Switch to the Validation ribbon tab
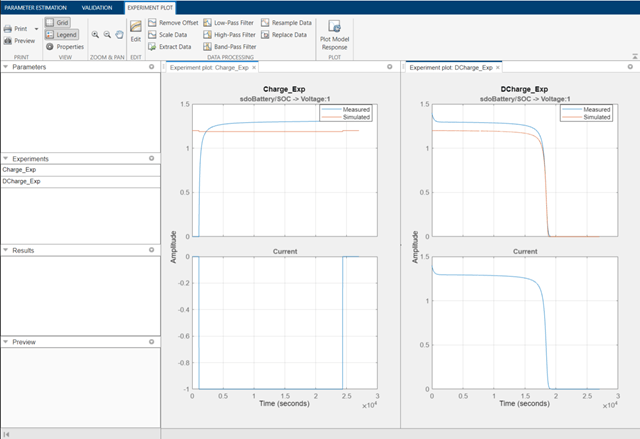 97,8
